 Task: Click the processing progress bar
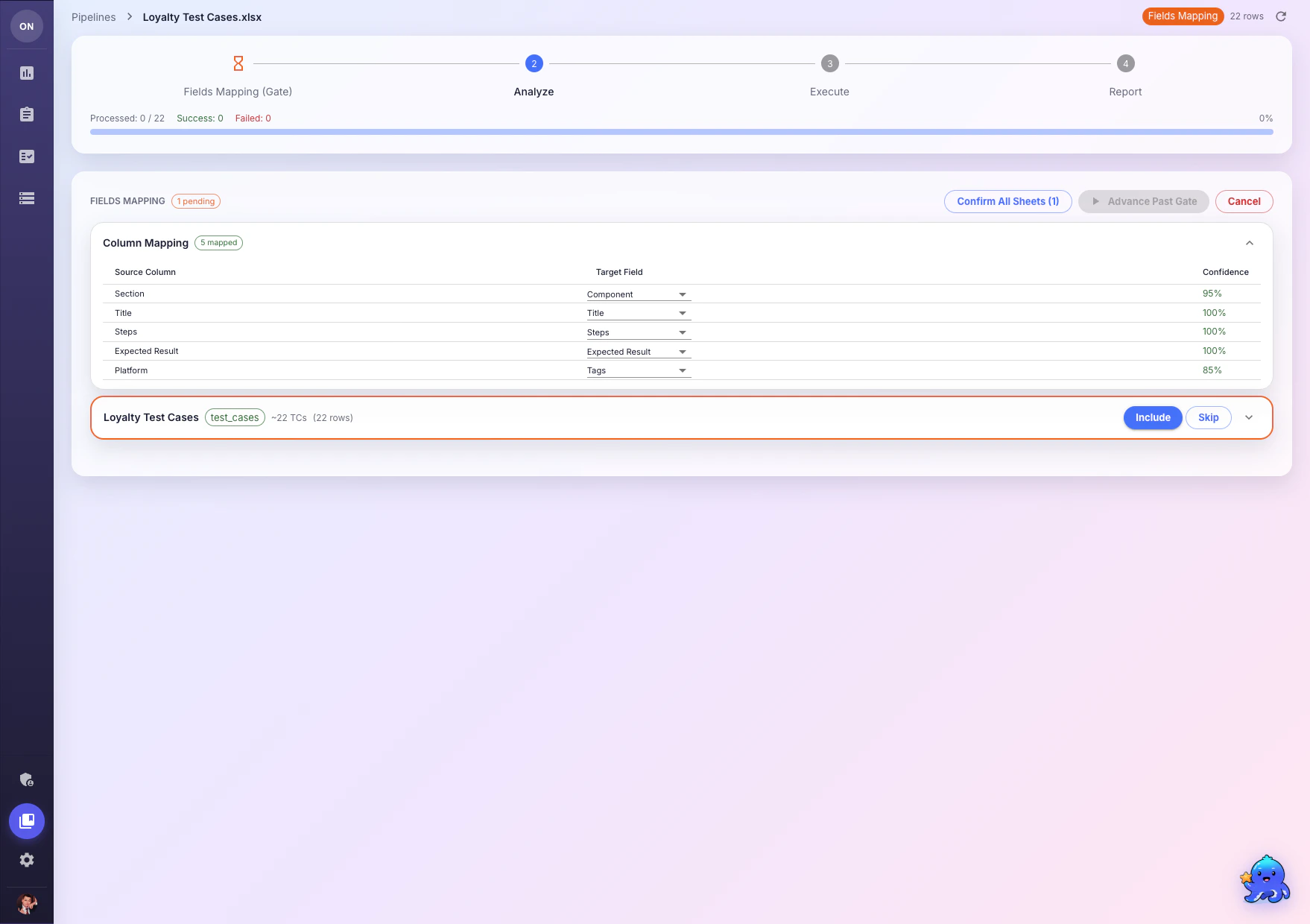point(682,132)
